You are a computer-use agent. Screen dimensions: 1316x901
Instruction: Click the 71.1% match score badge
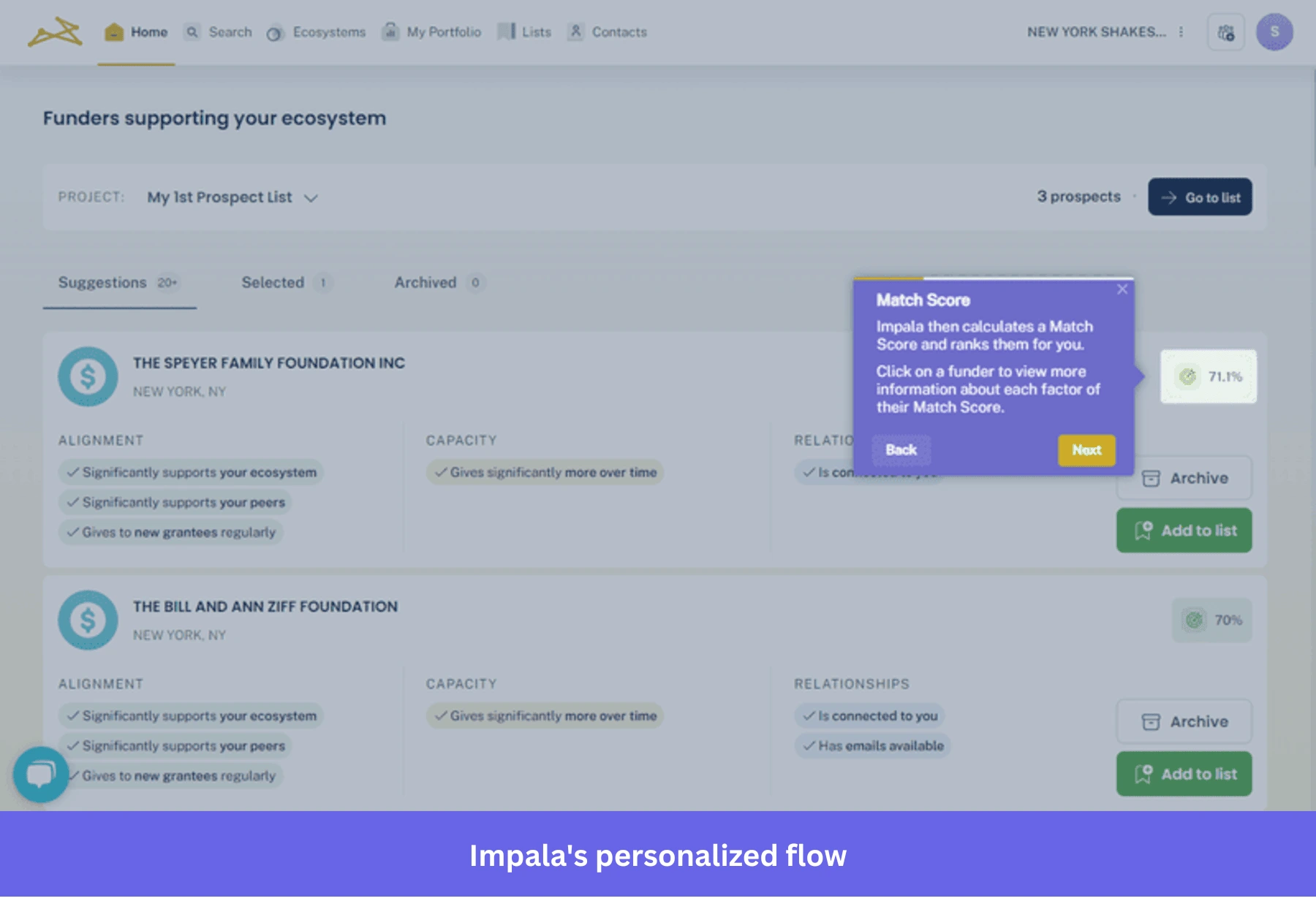pyautogui.click(x=1209, y=377)
